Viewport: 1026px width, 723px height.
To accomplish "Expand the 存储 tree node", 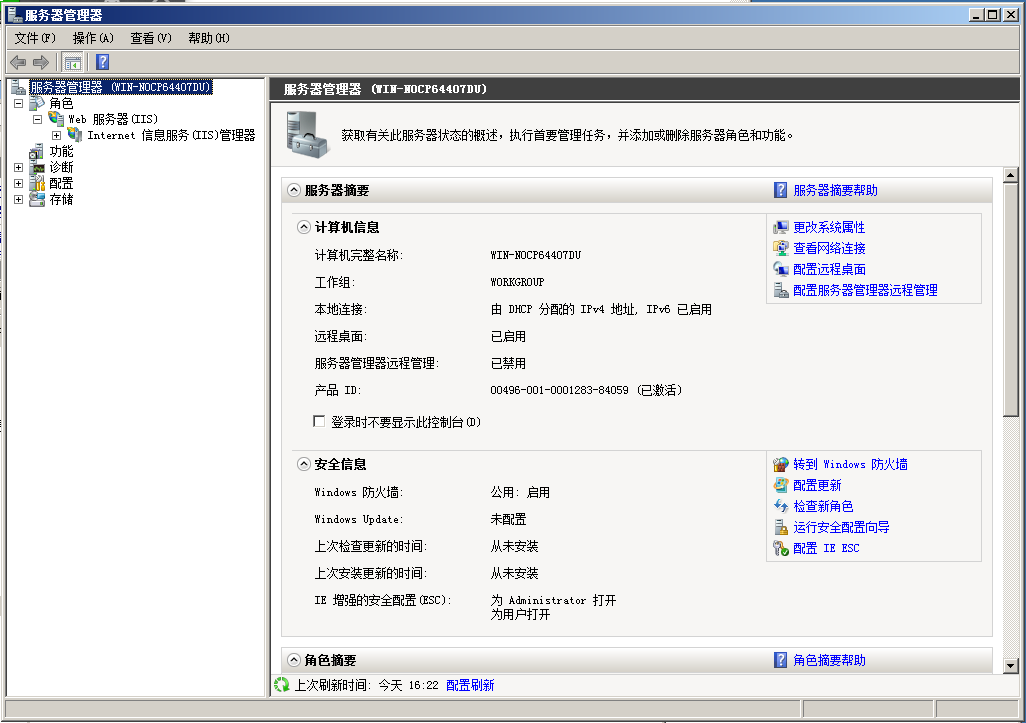I will coord(18,200).
